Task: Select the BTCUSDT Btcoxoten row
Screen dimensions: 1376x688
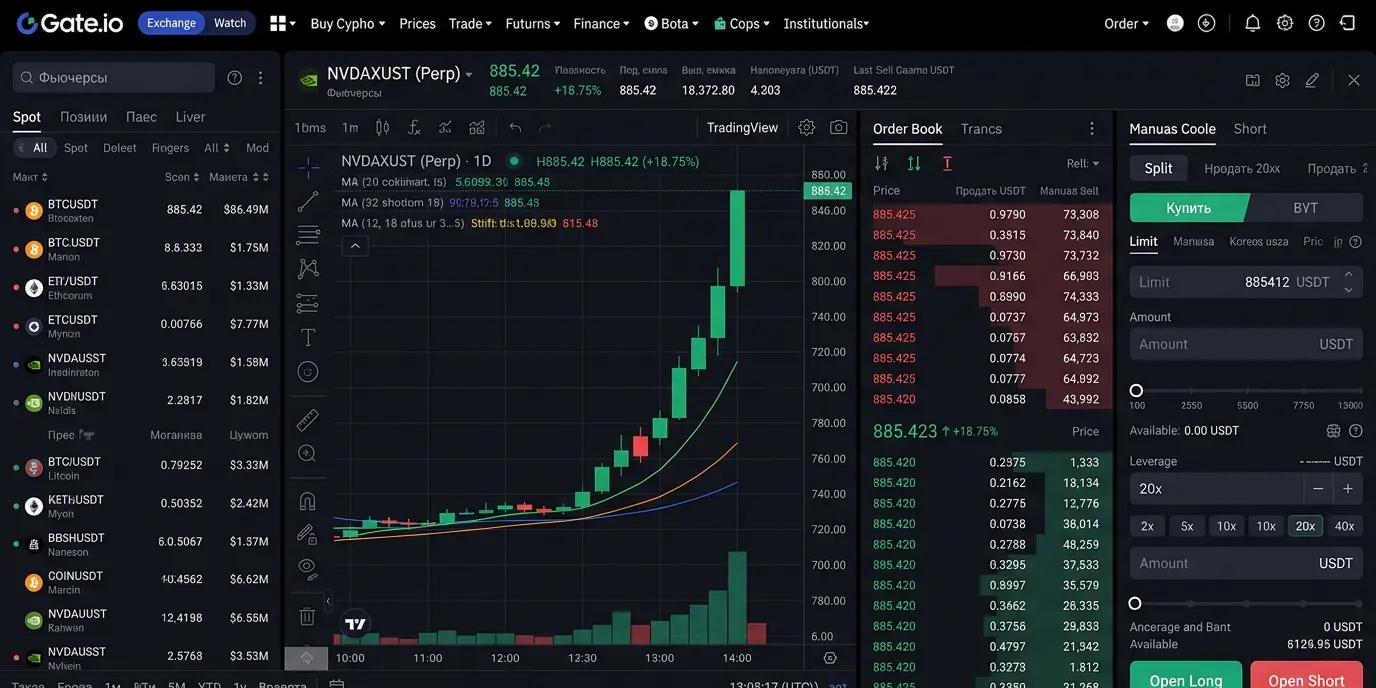Action: [x=140, y=210]
